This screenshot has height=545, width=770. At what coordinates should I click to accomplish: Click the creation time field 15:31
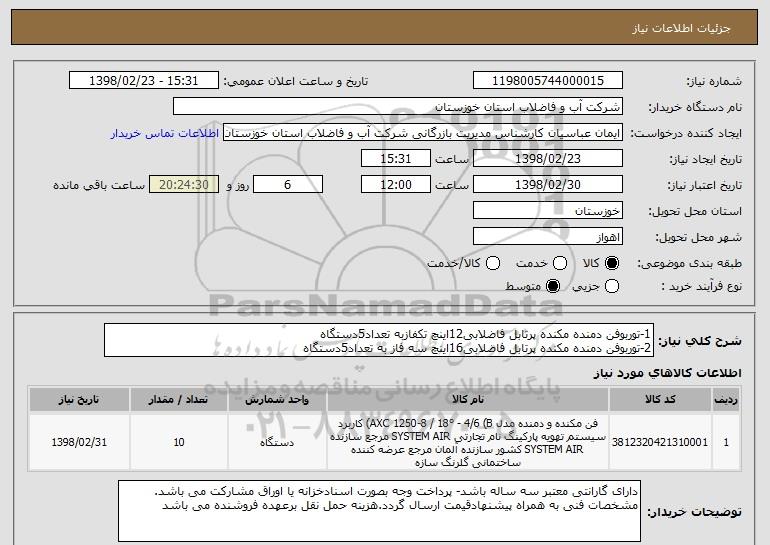[x=396, y=159]
